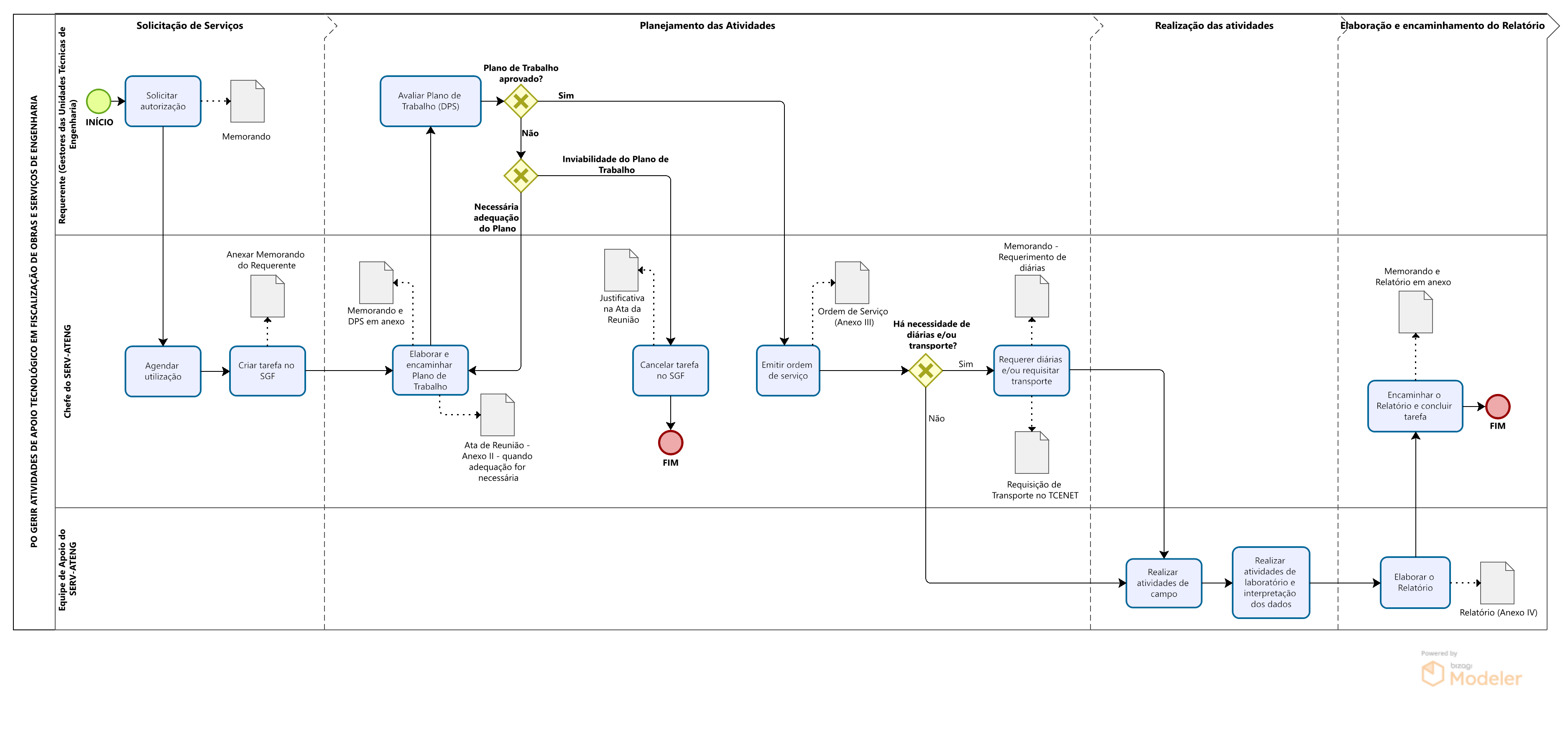Viewport: 1568px width, 752px height.
Task: Click the Solicitação de Serviços phase header
Action: pos(189,26)
